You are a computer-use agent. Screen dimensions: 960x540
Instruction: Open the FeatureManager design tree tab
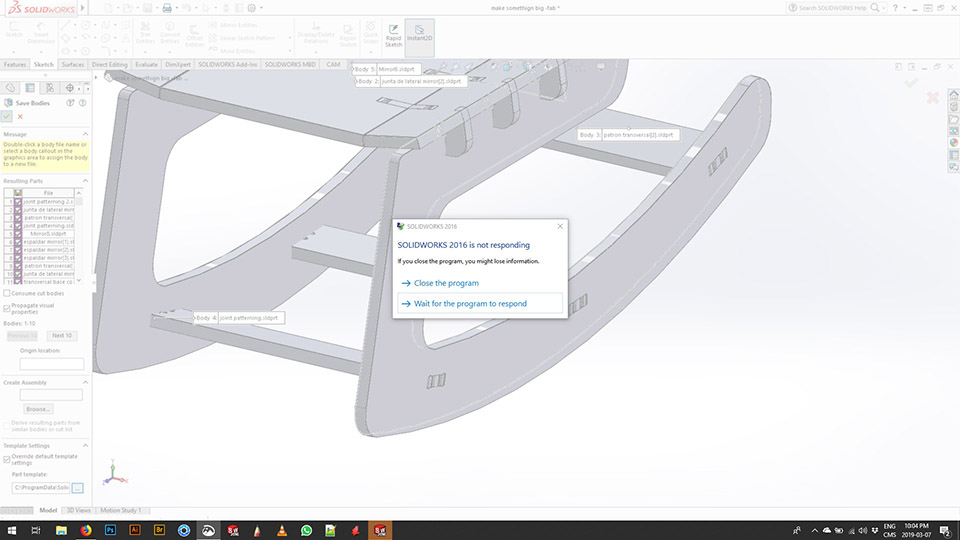click(x=10, y=88)
